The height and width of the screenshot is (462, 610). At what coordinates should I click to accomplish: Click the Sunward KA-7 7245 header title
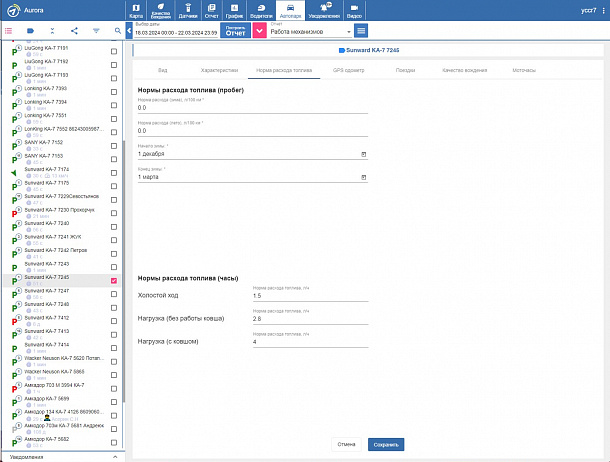pos(372,50)
